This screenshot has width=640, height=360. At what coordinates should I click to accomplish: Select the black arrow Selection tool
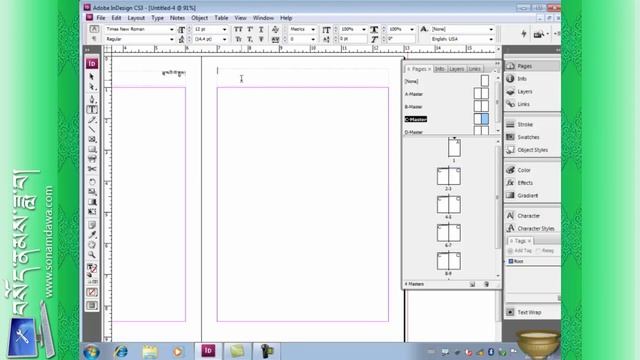click(92, 77)
